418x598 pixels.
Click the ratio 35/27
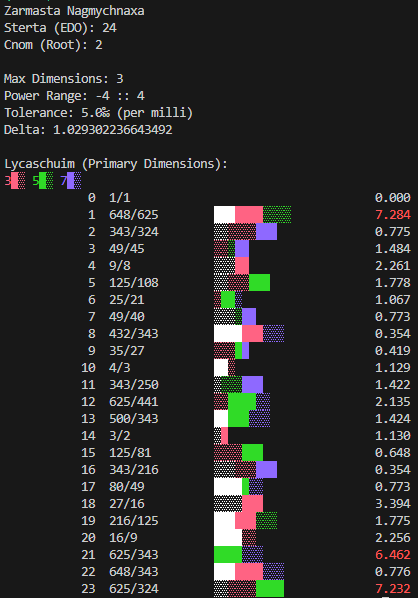click(127, 350)
